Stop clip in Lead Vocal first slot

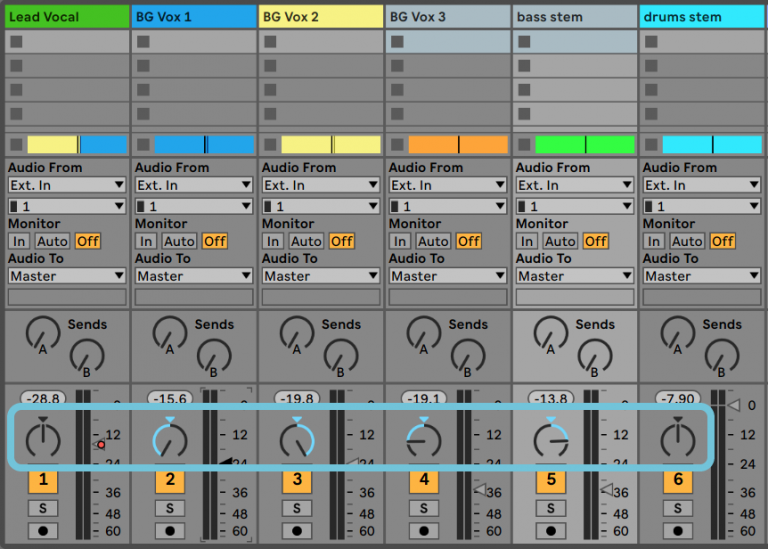(x=17, y=42)
